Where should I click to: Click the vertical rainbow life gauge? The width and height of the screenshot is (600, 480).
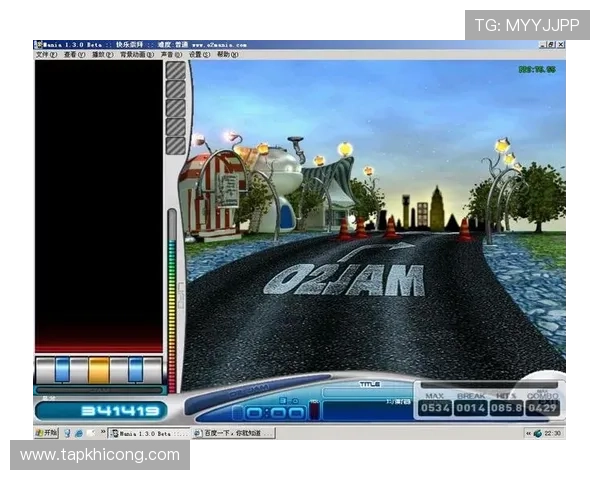pyautogui.click(x=172, y=300)
